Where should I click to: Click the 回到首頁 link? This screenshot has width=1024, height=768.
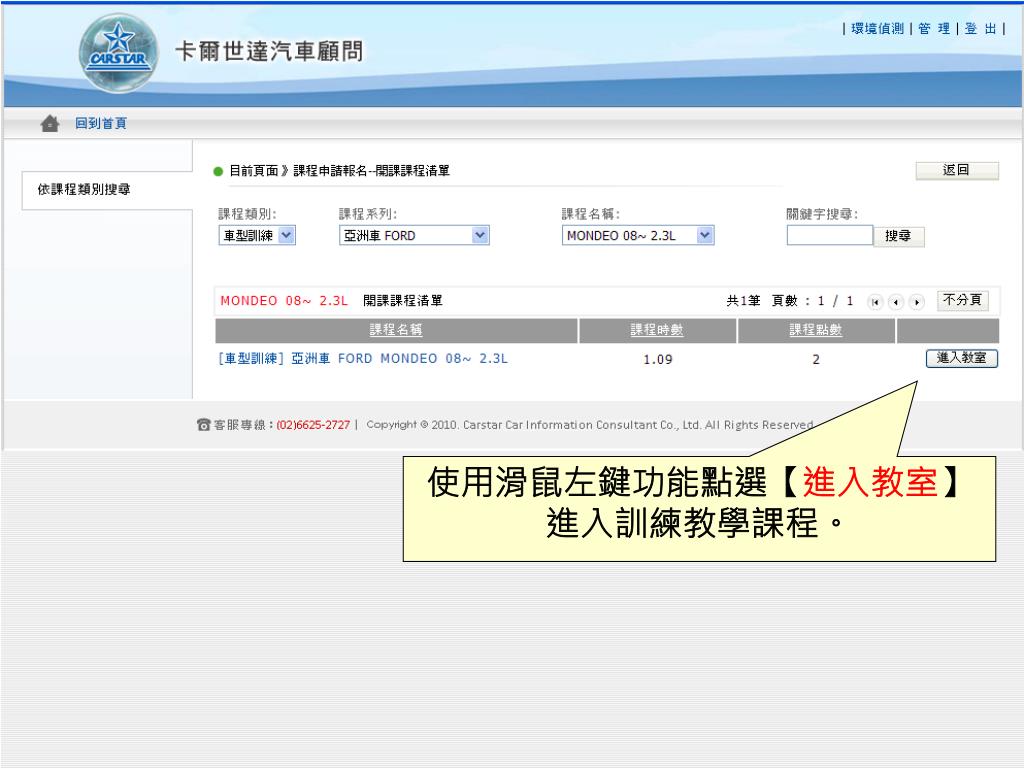click(x=101, y=123)
